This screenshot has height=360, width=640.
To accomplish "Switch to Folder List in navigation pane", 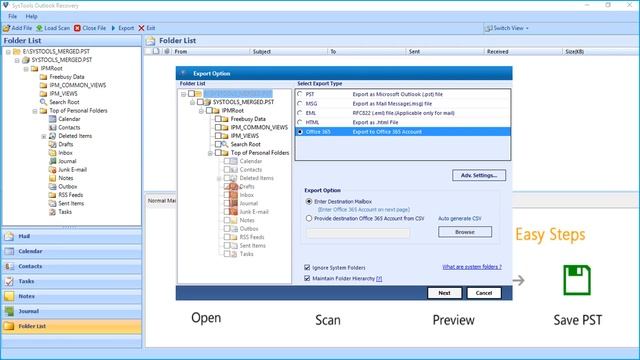I will pyautogui.click(x=72, y=327).
